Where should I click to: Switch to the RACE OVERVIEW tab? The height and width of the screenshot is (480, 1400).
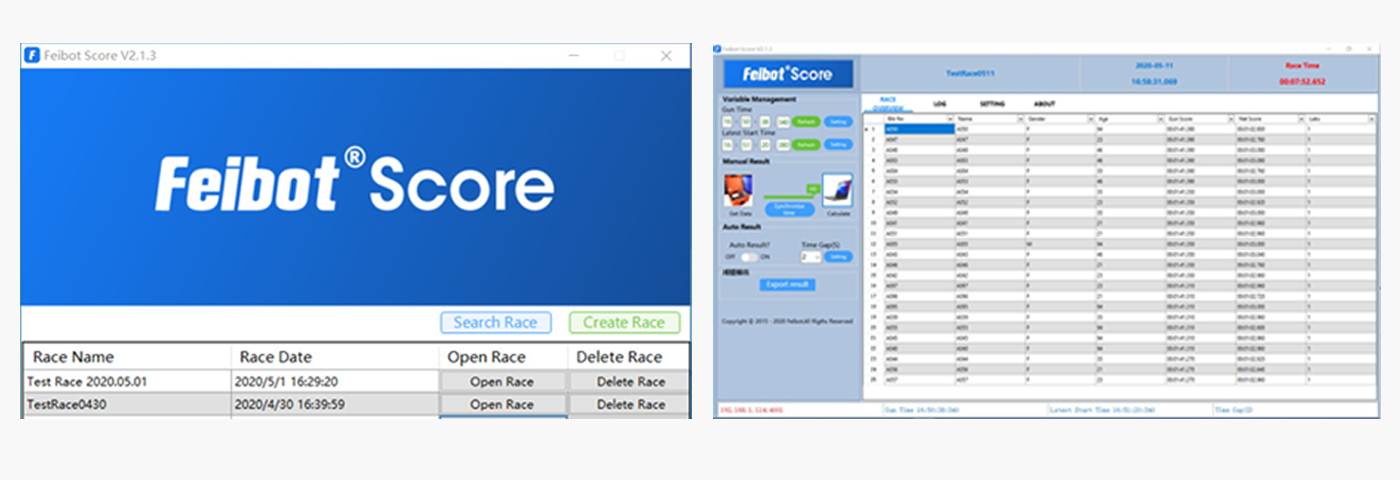(x=887, y=103)
